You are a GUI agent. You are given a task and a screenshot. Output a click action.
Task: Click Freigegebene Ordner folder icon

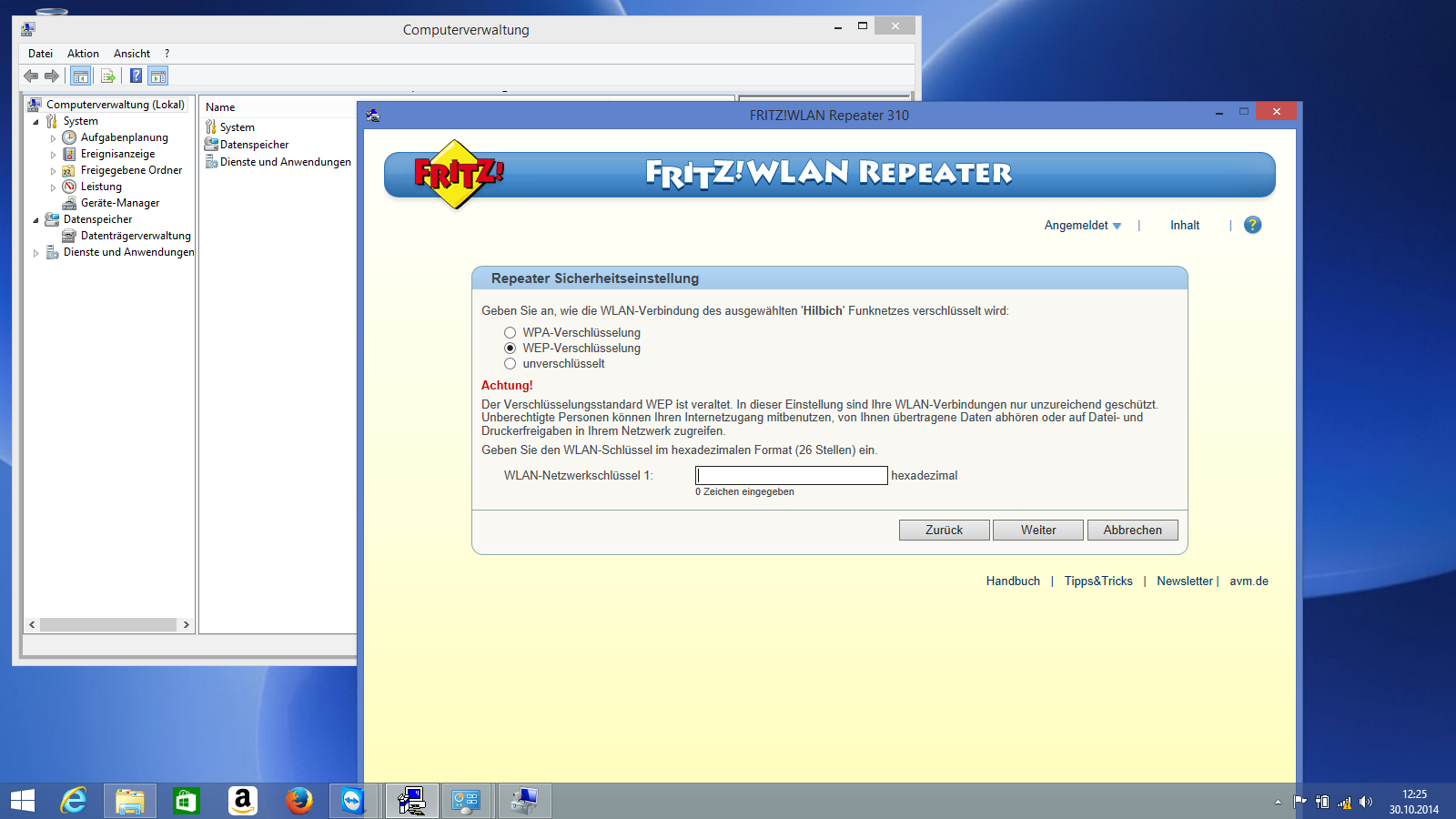click(x=69, y=170)
